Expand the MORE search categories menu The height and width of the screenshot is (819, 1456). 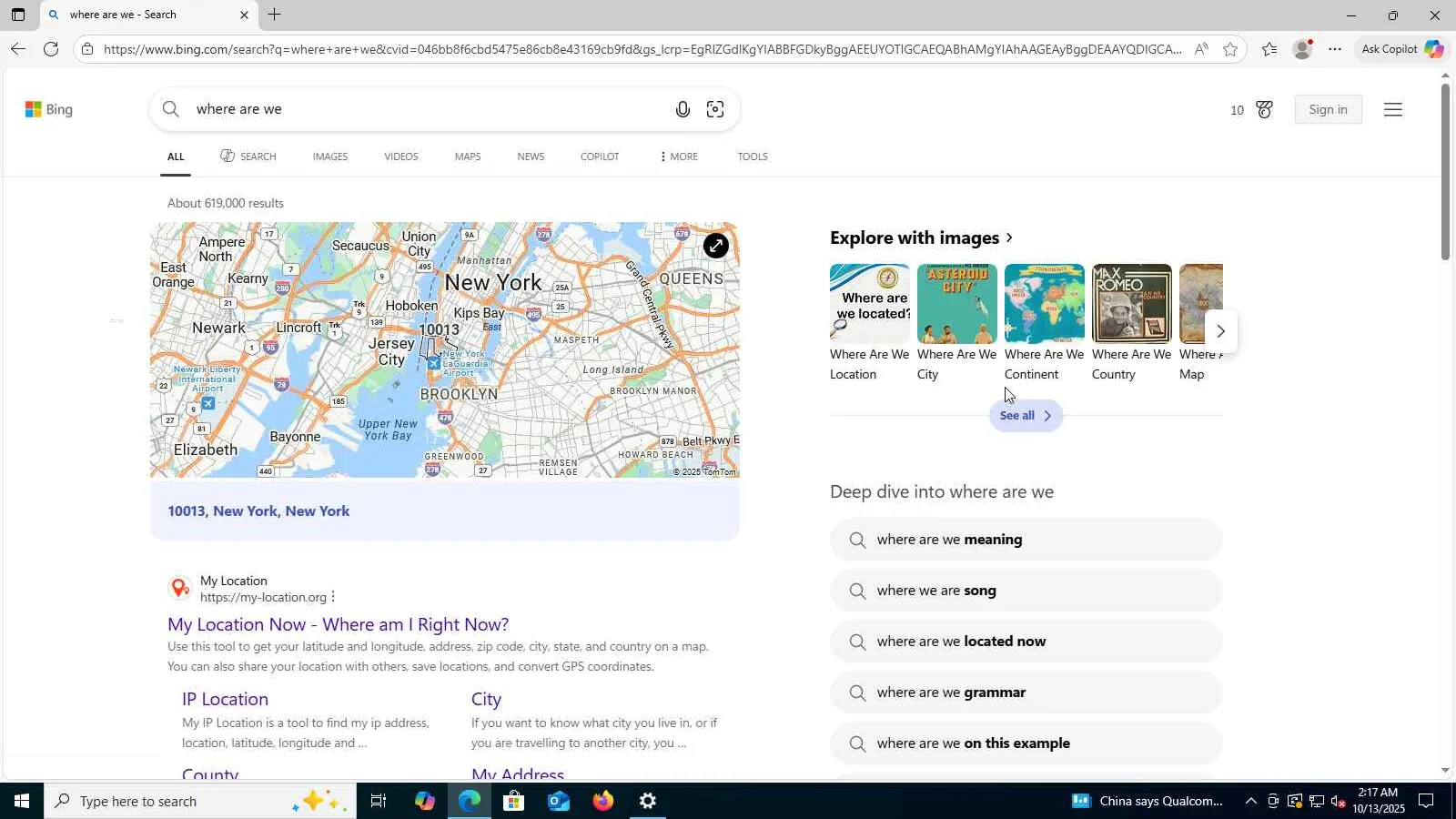click(x=679, y=157)
